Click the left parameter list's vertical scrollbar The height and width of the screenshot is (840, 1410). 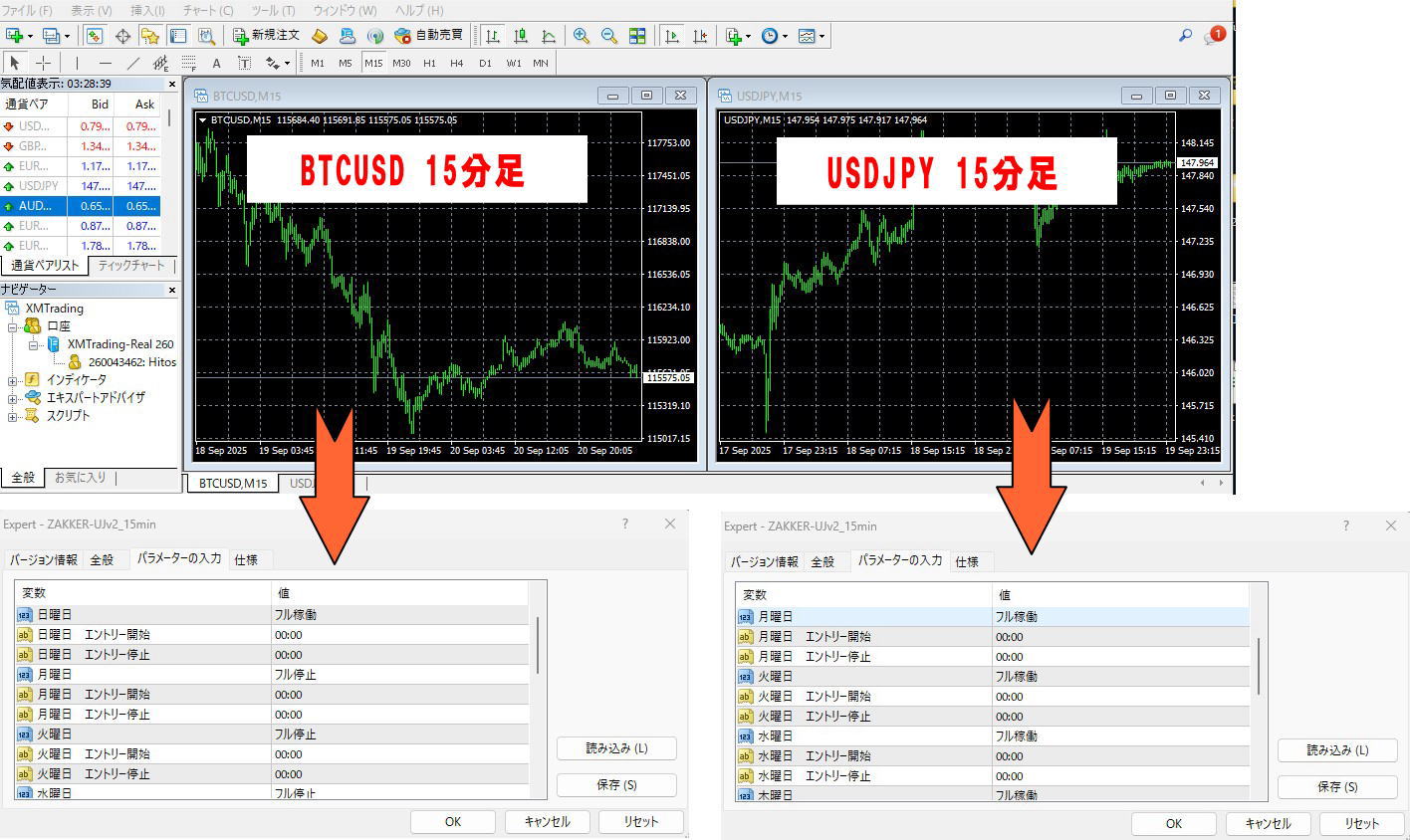(x=538, y=645)
